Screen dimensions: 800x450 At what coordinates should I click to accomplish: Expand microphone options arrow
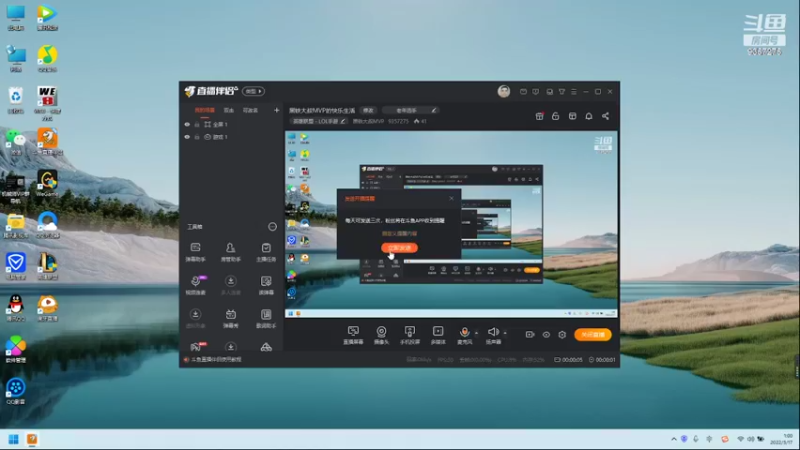pos(477,333)
